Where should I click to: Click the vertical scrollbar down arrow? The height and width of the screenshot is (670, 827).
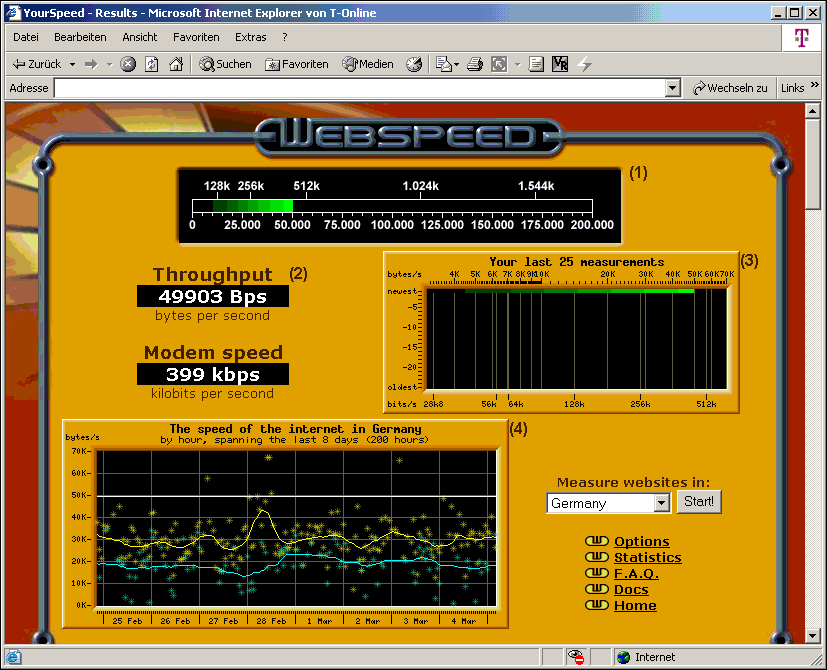(812, 635)
